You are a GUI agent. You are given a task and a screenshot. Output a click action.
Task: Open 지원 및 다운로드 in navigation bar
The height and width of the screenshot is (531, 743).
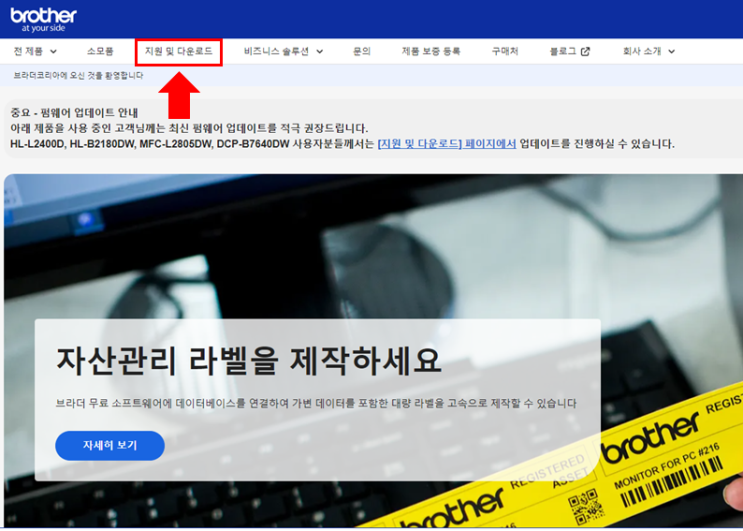coord(178,51)
